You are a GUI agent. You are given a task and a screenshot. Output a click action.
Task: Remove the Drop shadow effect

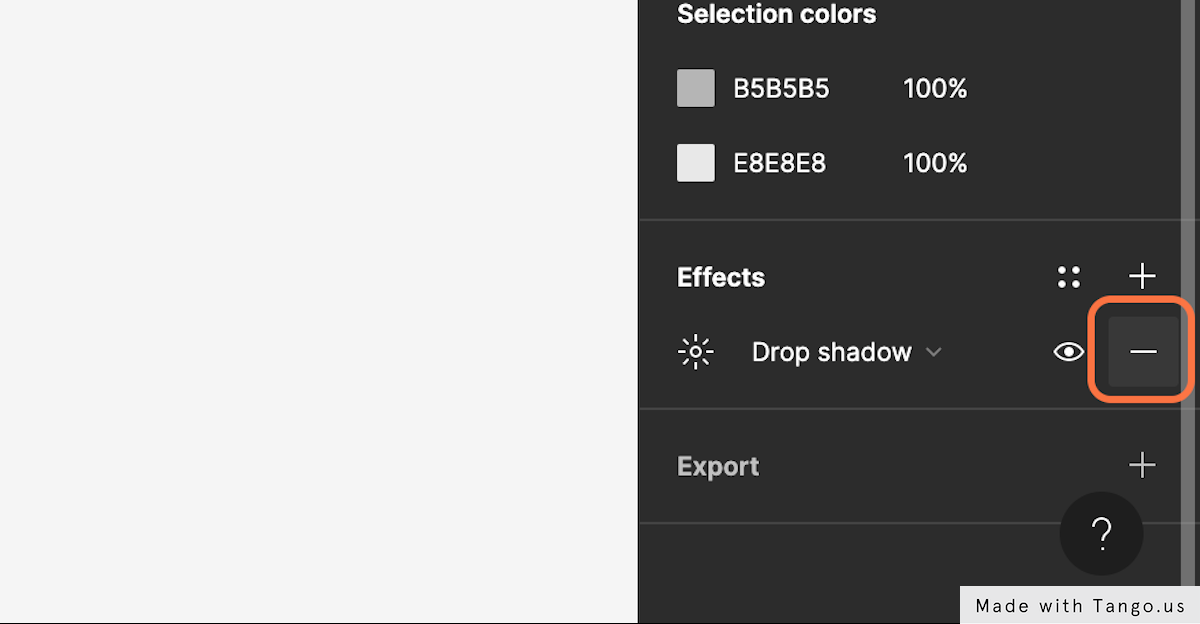click(1143, 352)
